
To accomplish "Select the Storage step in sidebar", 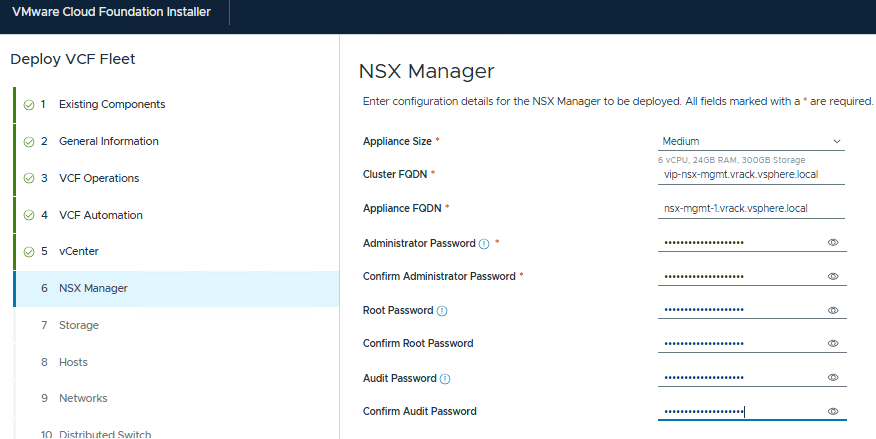I will click(78, 325).
